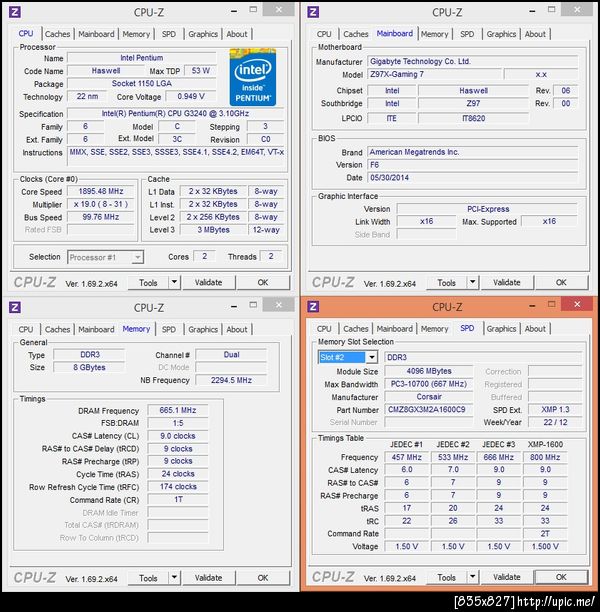Minimize the Mainboard CPU-Z window

[532, 11]
